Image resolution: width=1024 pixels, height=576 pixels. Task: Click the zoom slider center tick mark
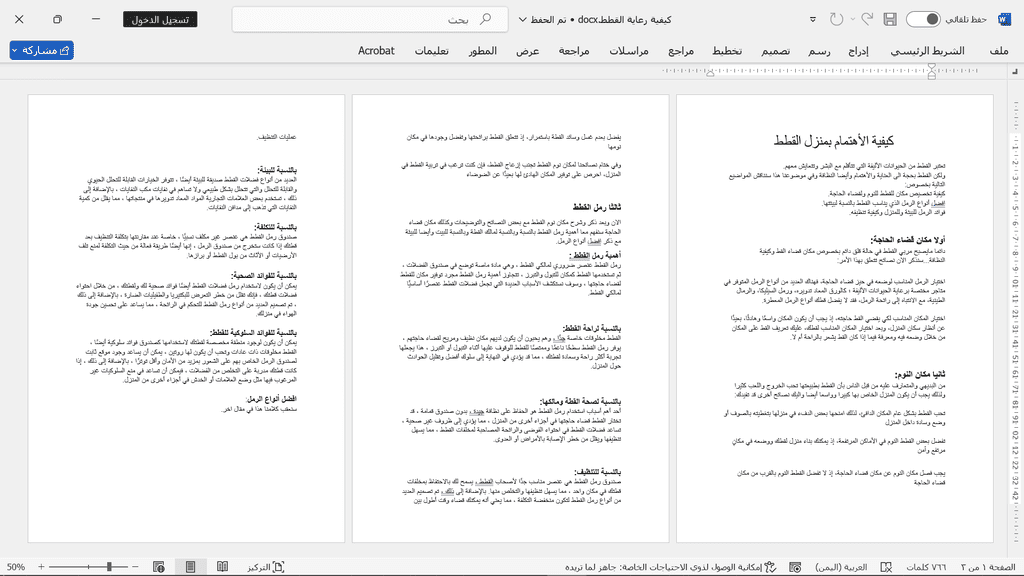[x=89, y=567]
